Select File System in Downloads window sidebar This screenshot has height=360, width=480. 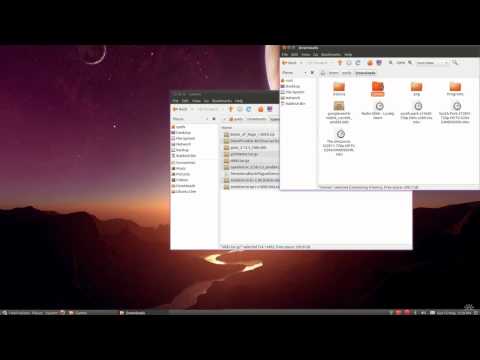pyautogui.click(x=293, y=92)
